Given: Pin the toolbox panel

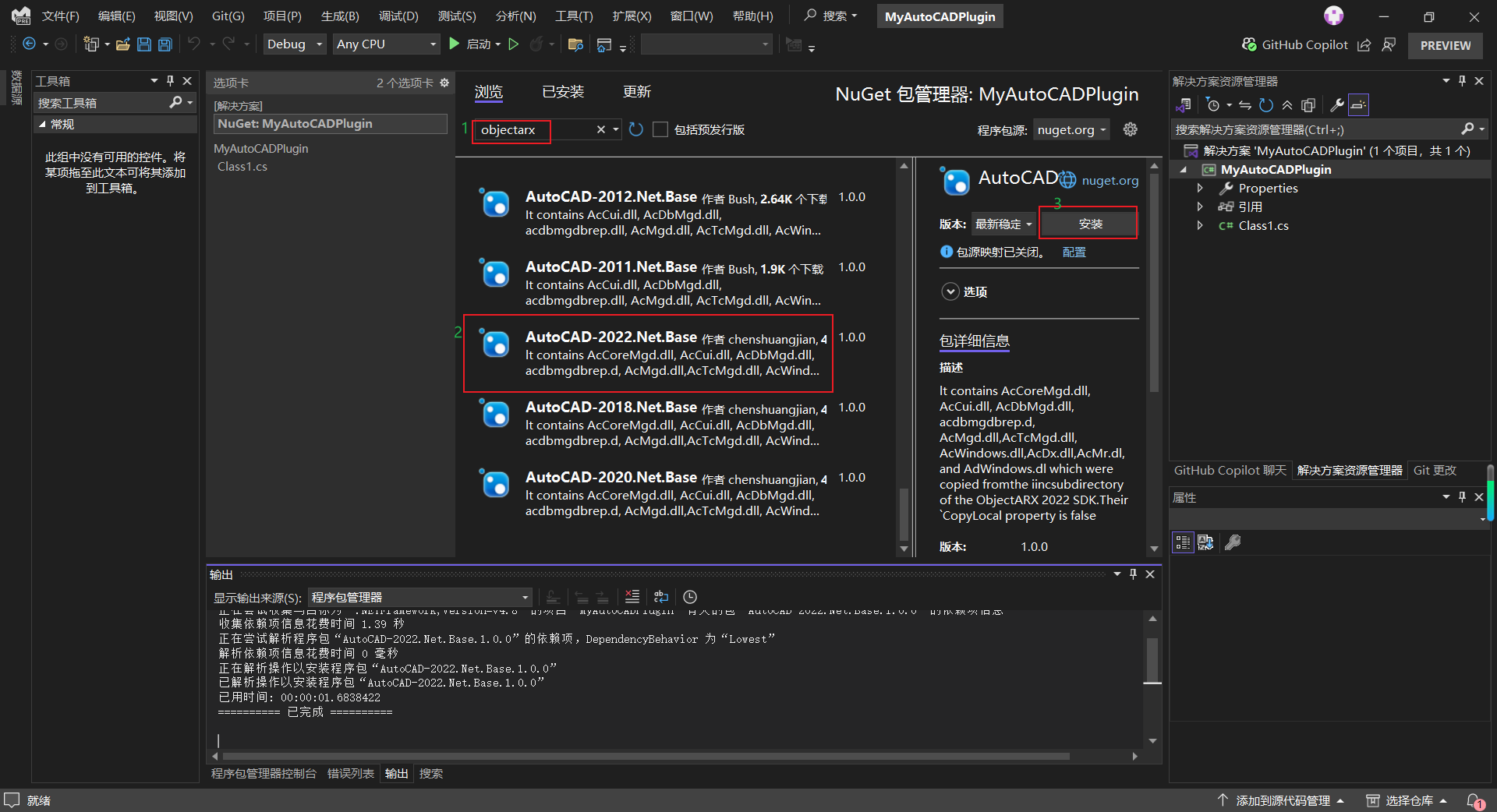Looking at the screenshot, I should (170, 80).
